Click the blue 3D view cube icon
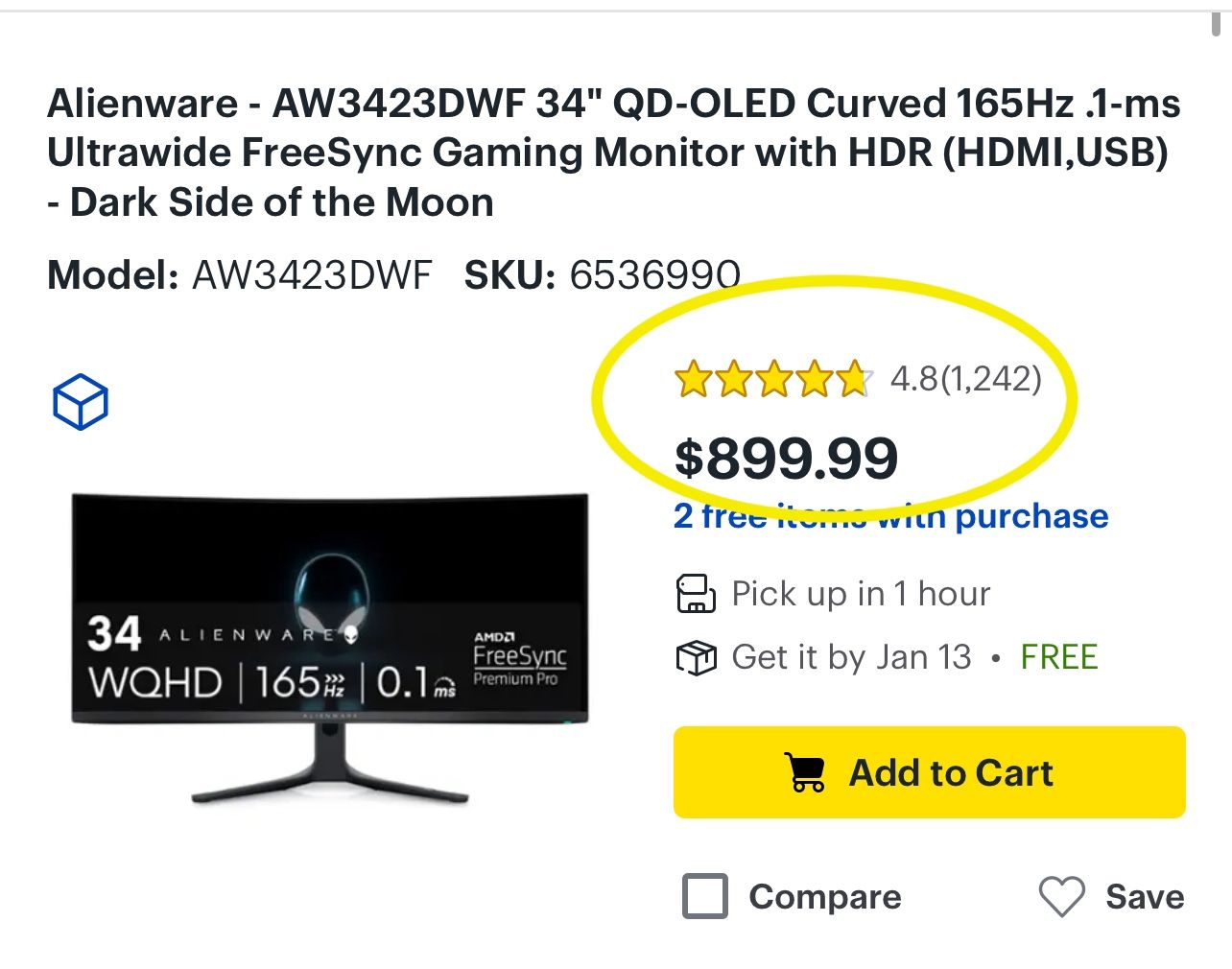This screenshot has width=1232, height=969. [81, 401]
